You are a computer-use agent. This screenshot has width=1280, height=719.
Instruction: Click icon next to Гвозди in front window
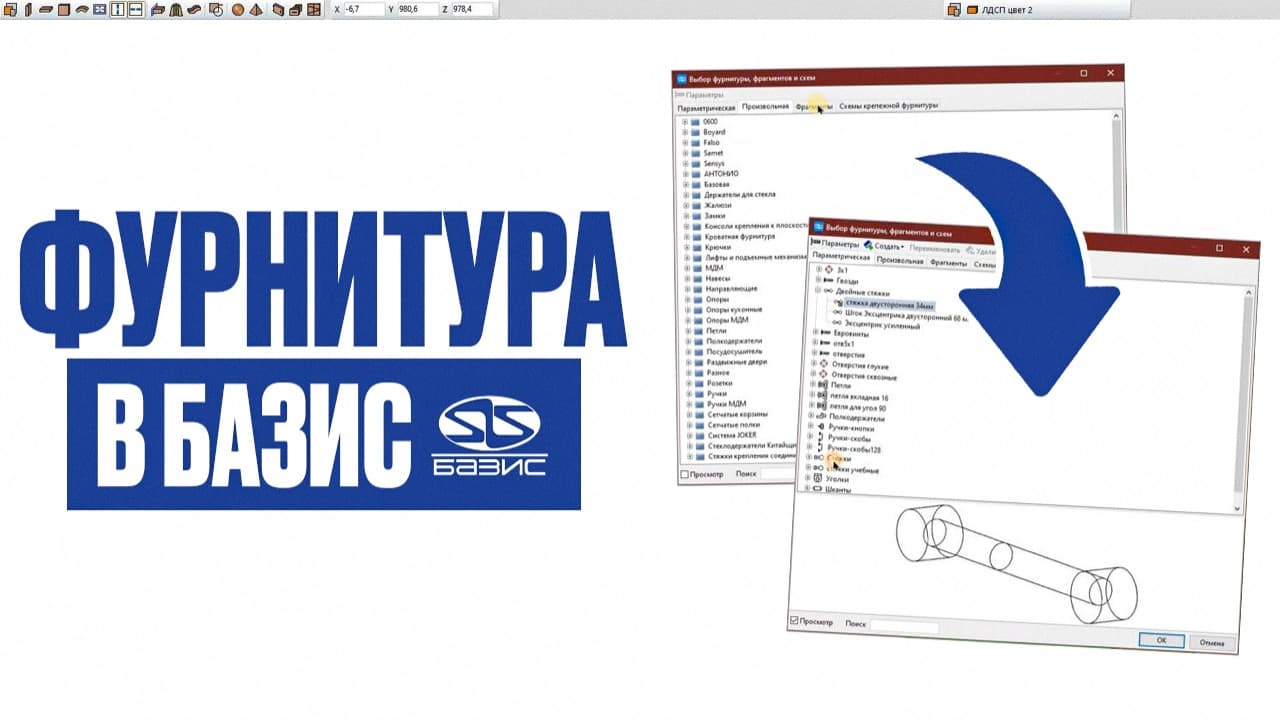coord(828,281)
